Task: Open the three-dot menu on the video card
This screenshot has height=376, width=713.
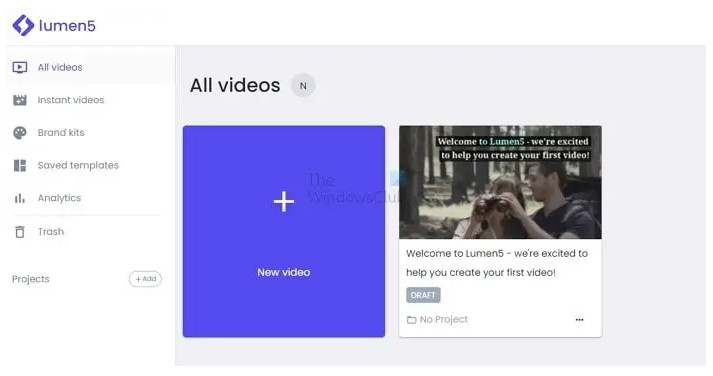Action: coord(579,320)
